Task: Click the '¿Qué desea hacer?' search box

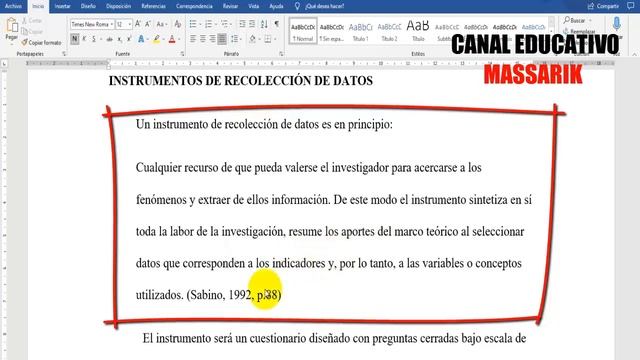Action: coord(320,6)
